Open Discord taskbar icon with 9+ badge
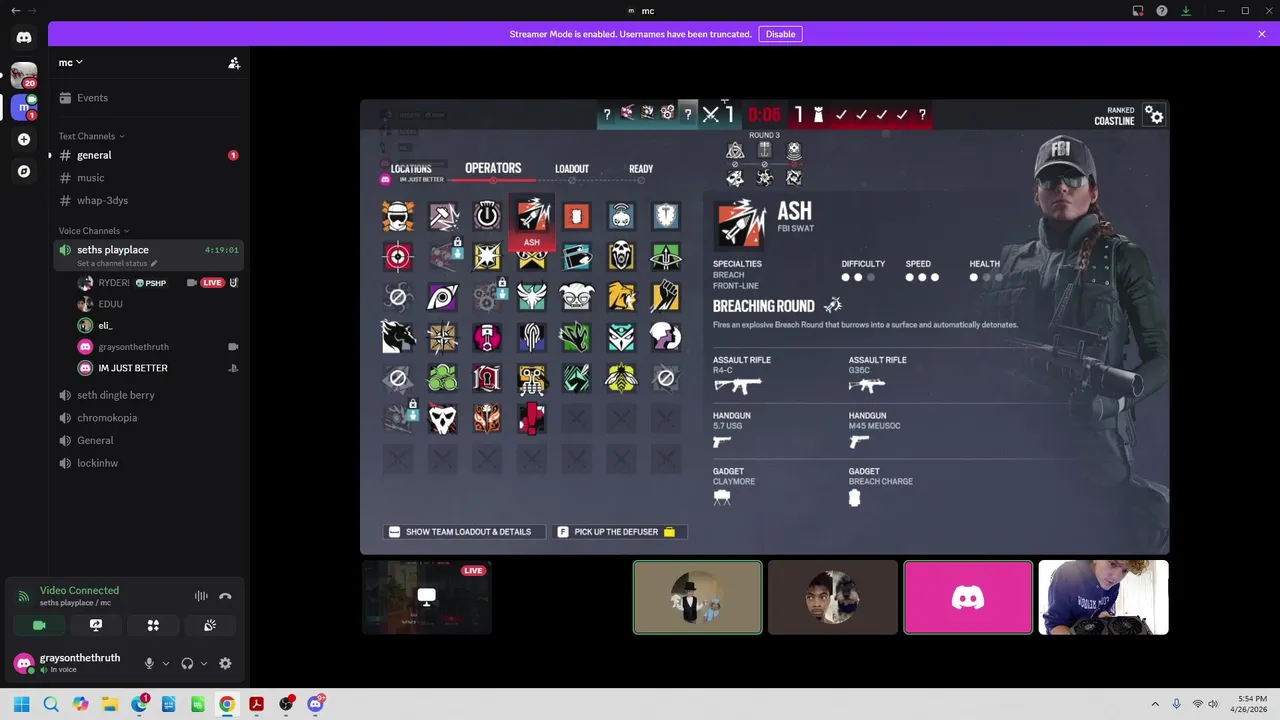This screenshot has height=720, width=1280. click(316, 704)
